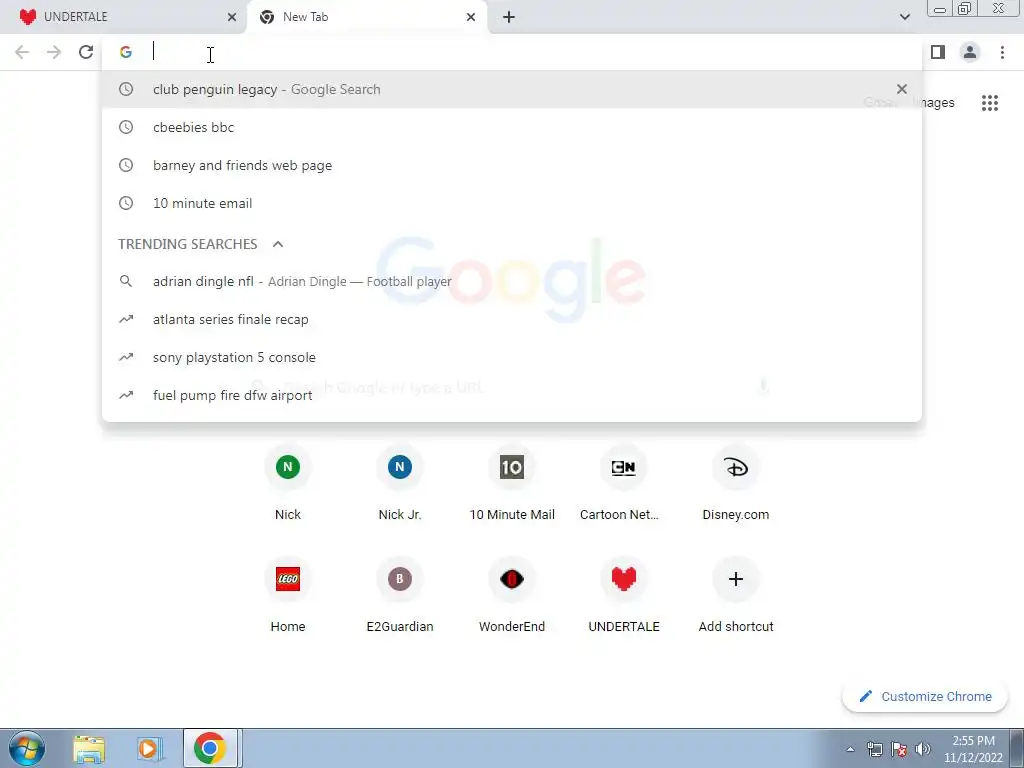This screenshot has width=1024, height=768.
Task: Click the Images link
Action: (x=935, y=103)
